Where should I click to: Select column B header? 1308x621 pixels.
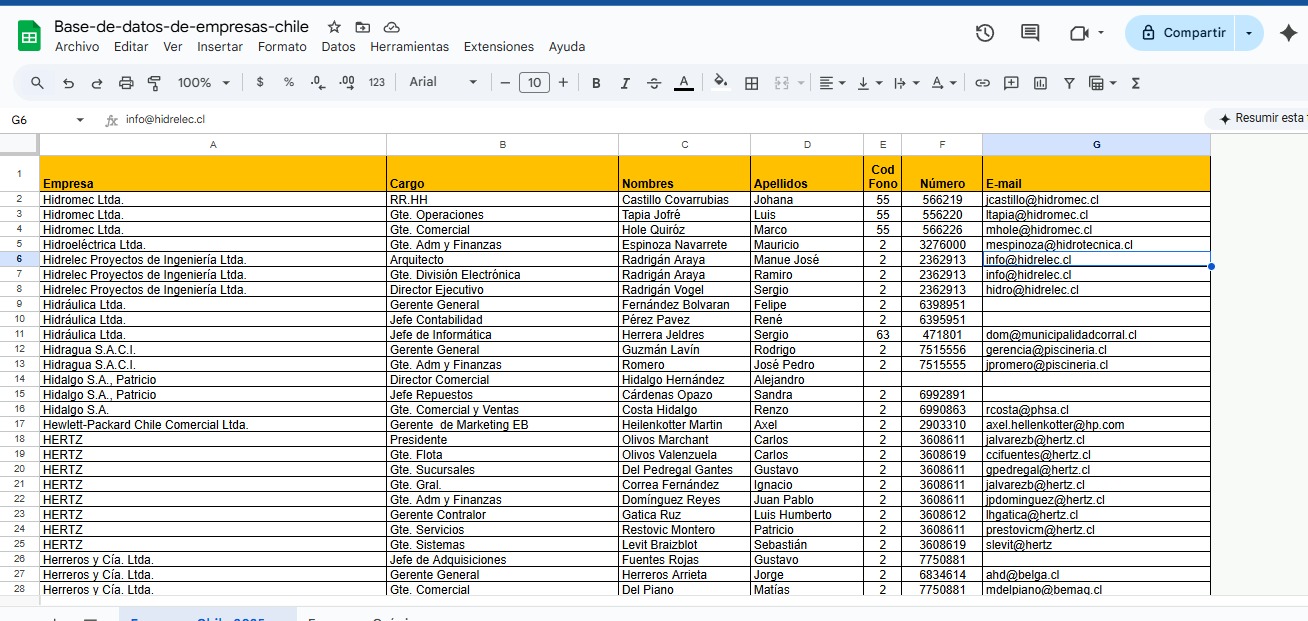coord(503,145)
